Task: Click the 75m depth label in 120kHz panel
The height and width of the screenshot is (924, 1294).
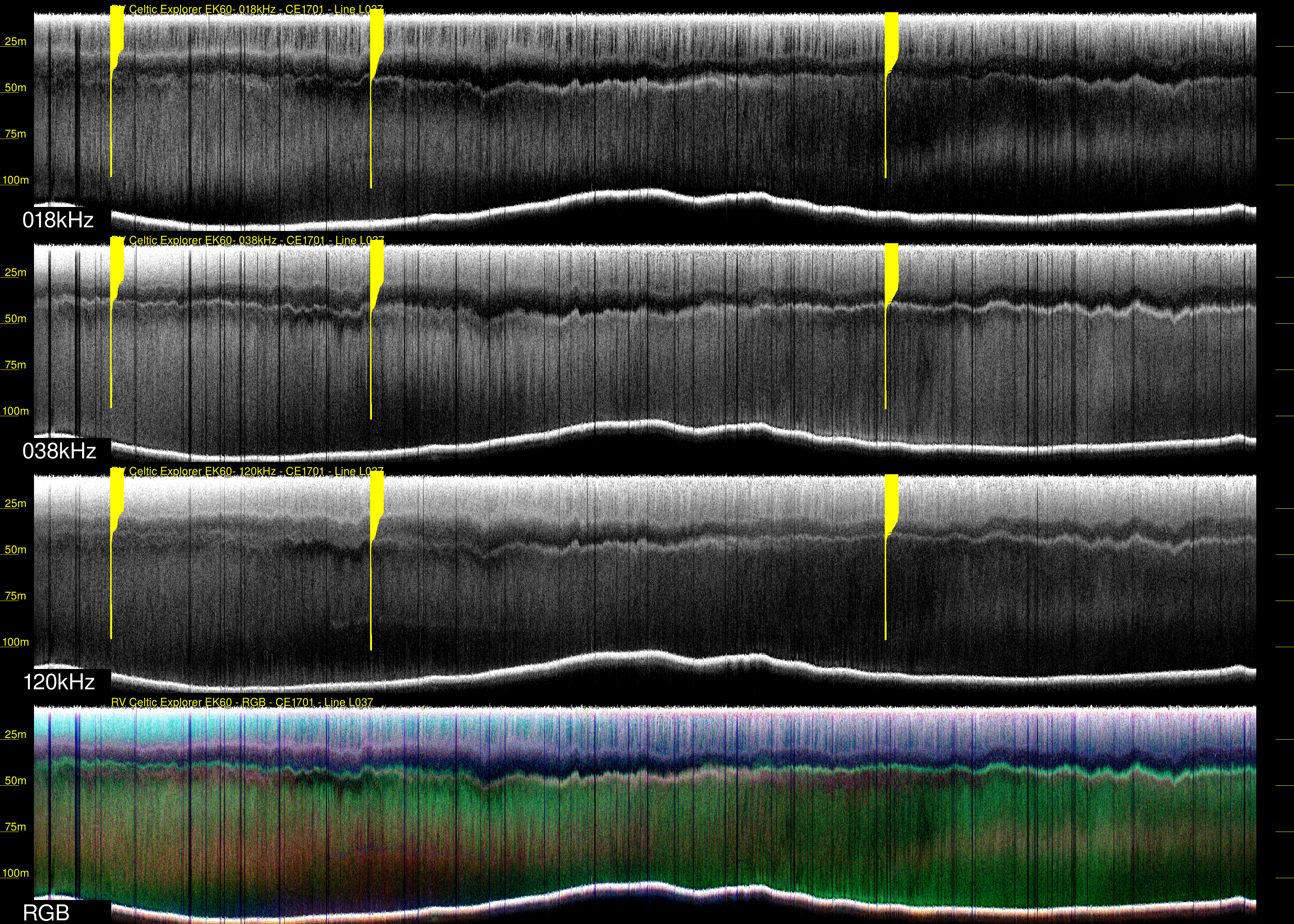Action: 16,596
